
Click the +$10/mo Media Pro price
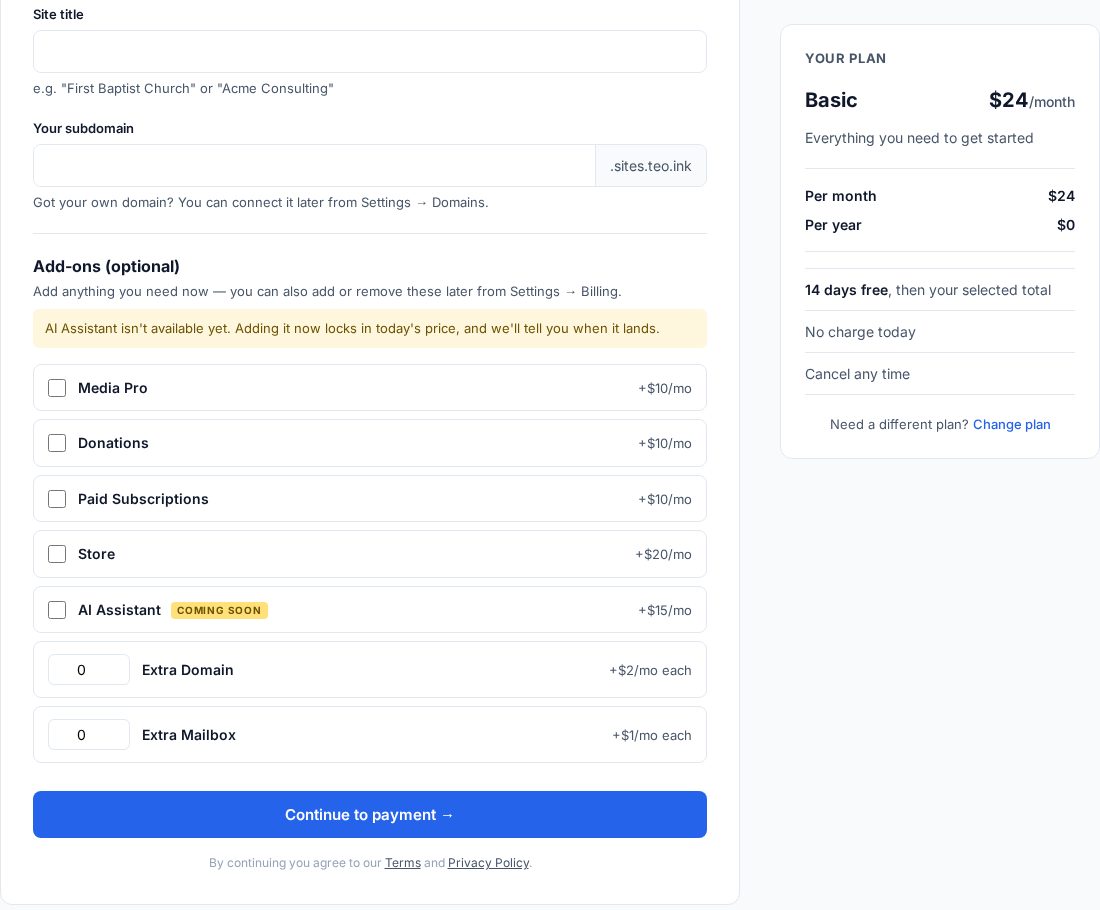tap(664, 389)
